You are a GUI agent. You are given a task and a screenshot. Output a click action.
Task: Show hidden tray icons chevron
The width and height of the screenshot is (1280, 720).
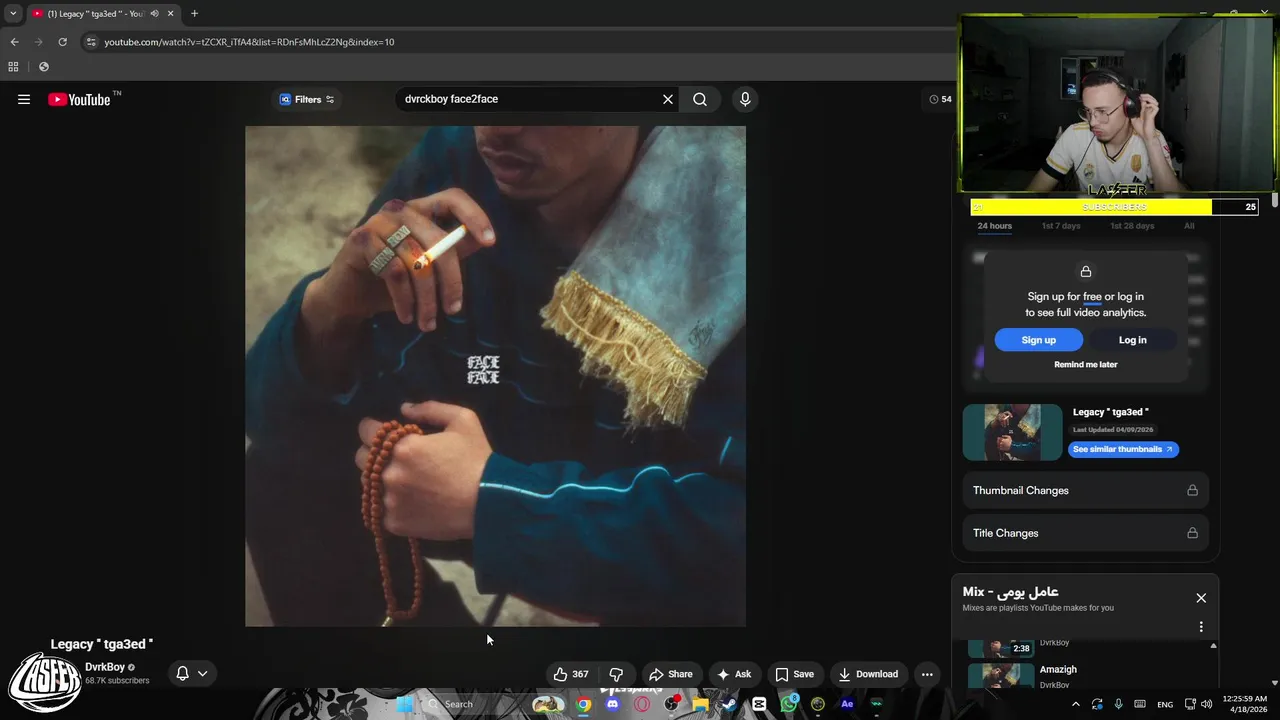pyautogui.click(x=1076, y=704)
